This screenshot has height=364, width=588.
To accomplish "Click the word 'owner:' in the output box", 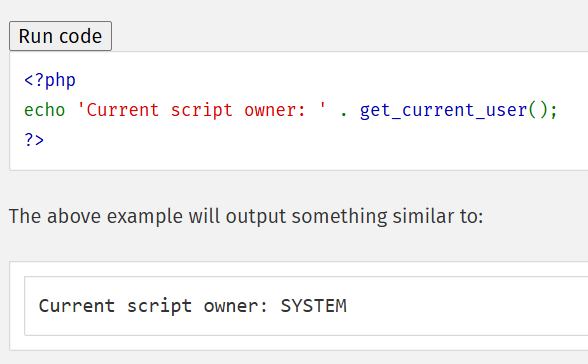I will click(236, 307).
